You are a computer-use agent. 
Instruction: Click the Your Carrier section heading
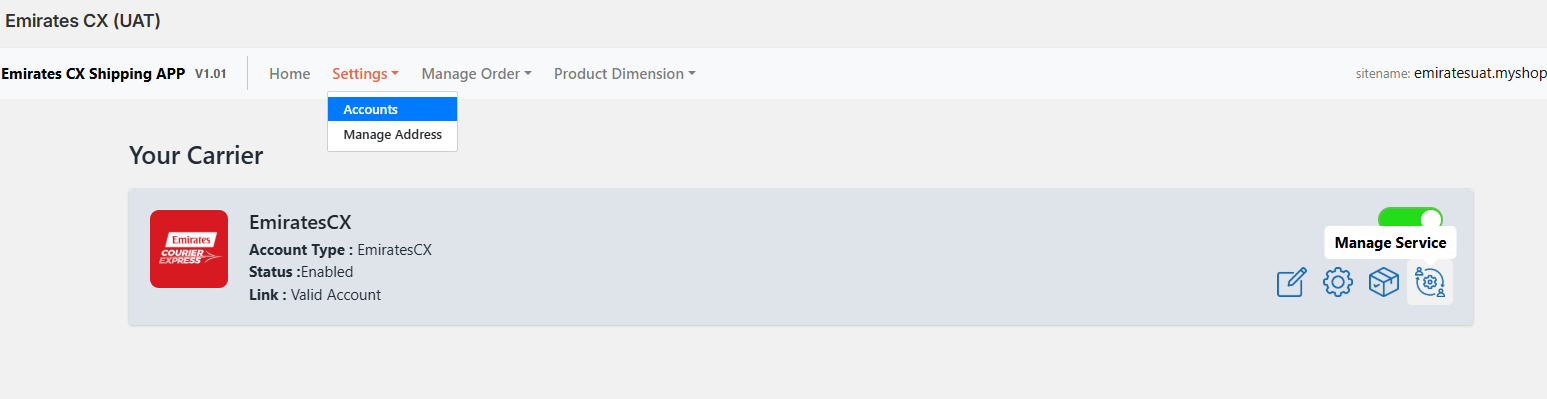tap(196, 156)
